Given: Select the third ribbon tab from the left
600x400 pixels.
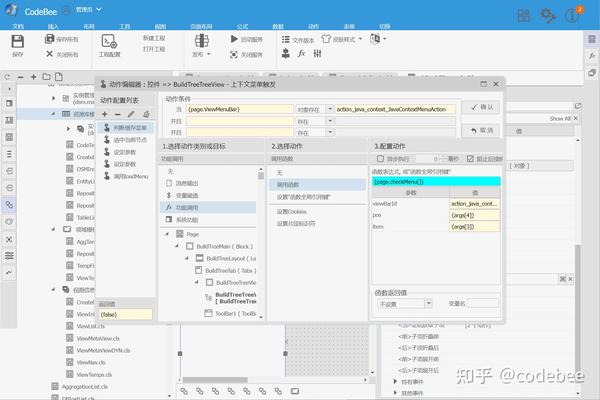Looking at the screenshot, I should point(89,26).
